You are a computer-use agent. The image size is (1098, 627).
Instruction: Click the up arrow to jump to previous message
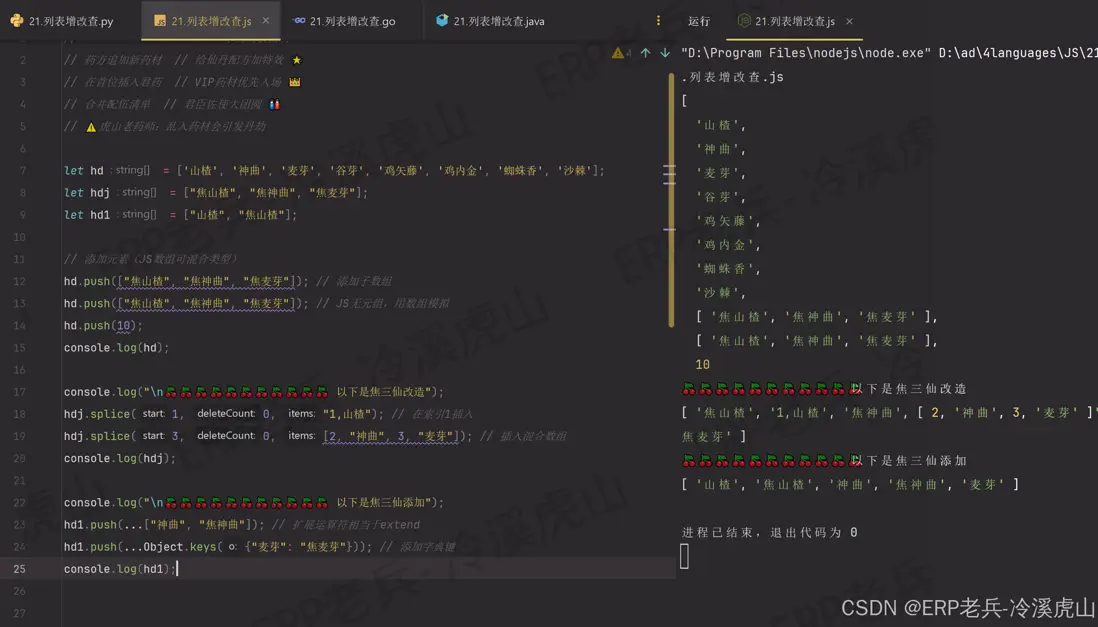pos(644,52)
